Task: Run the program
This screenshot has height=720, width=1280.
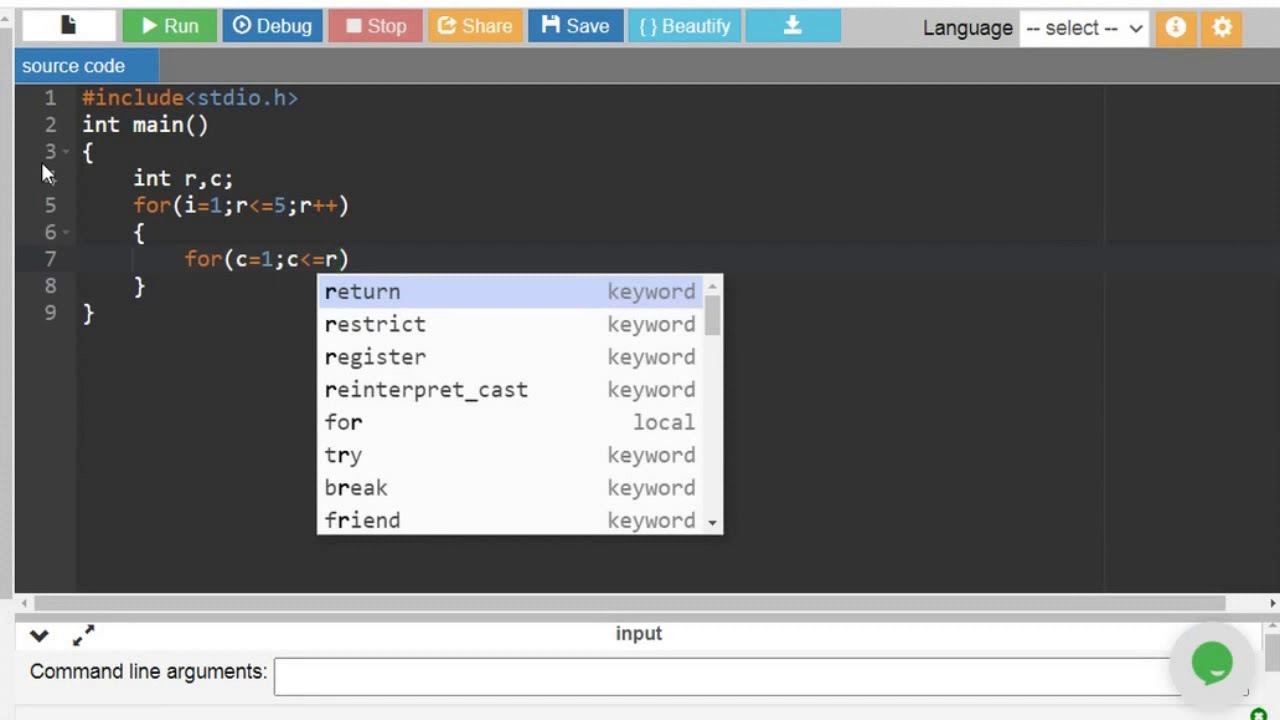Action: tap(170, 26)
